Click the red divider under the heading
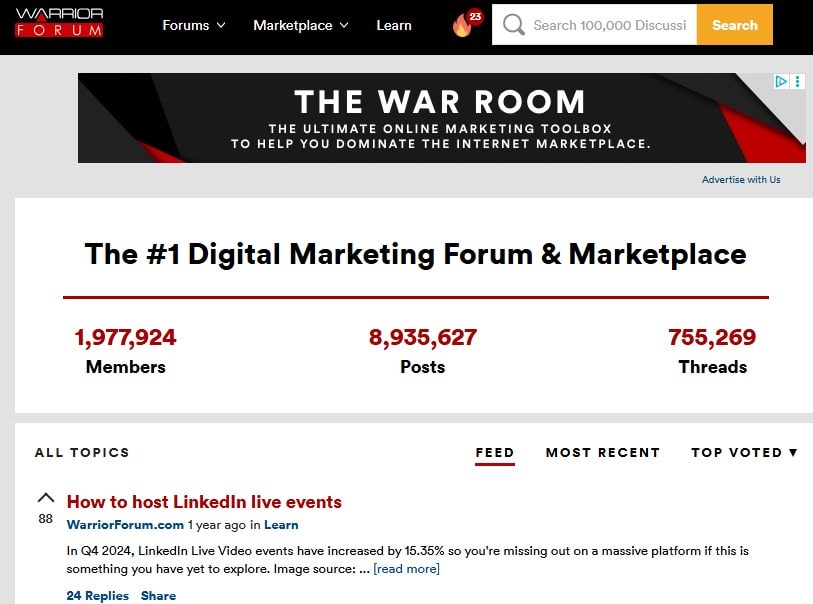Image resolution: width=813 pixels, height=604 pixels. [x=416, y=297]
